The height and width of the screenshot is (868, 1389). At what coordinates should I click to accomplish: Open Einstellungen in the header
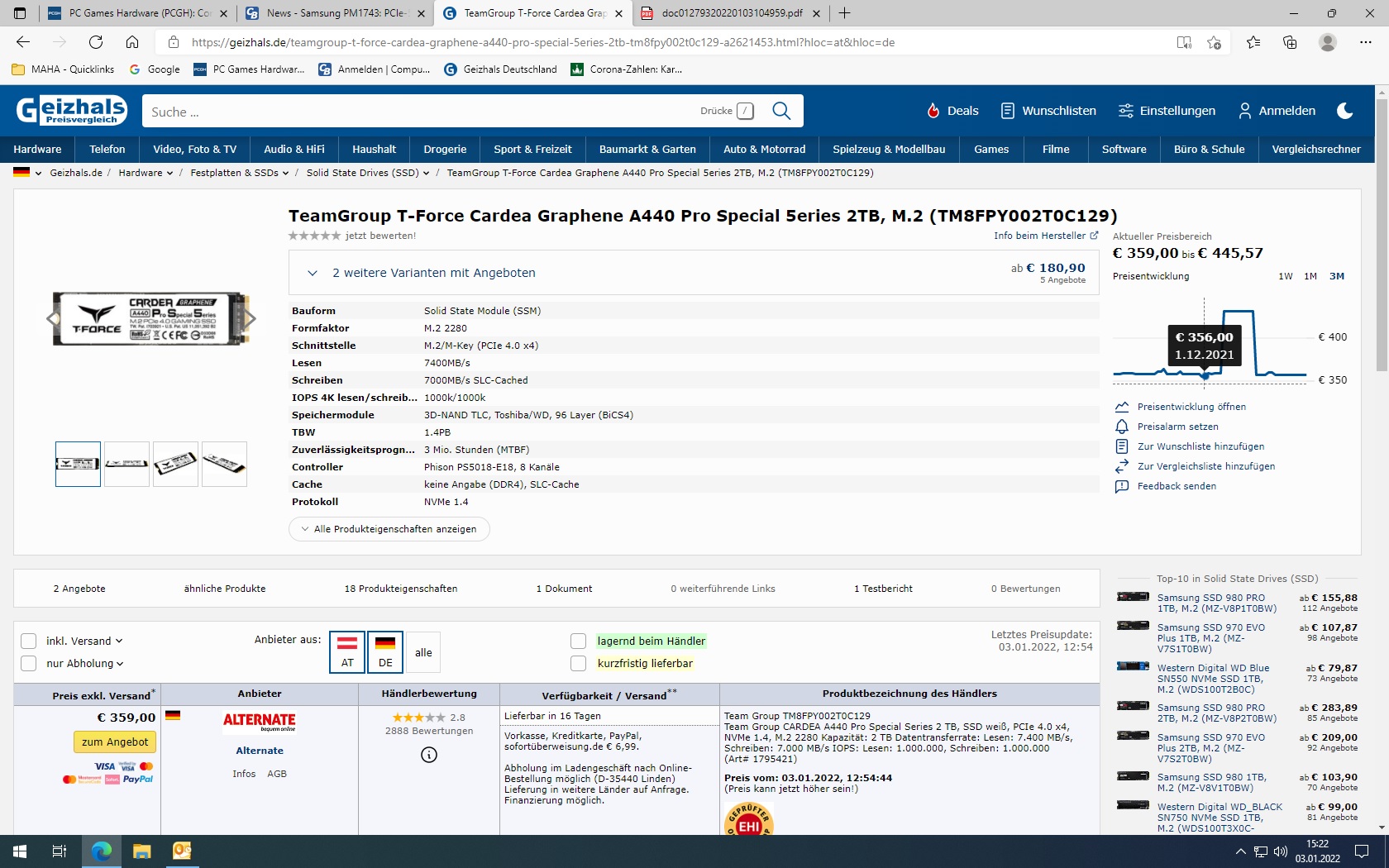[x=1167, y=111]
